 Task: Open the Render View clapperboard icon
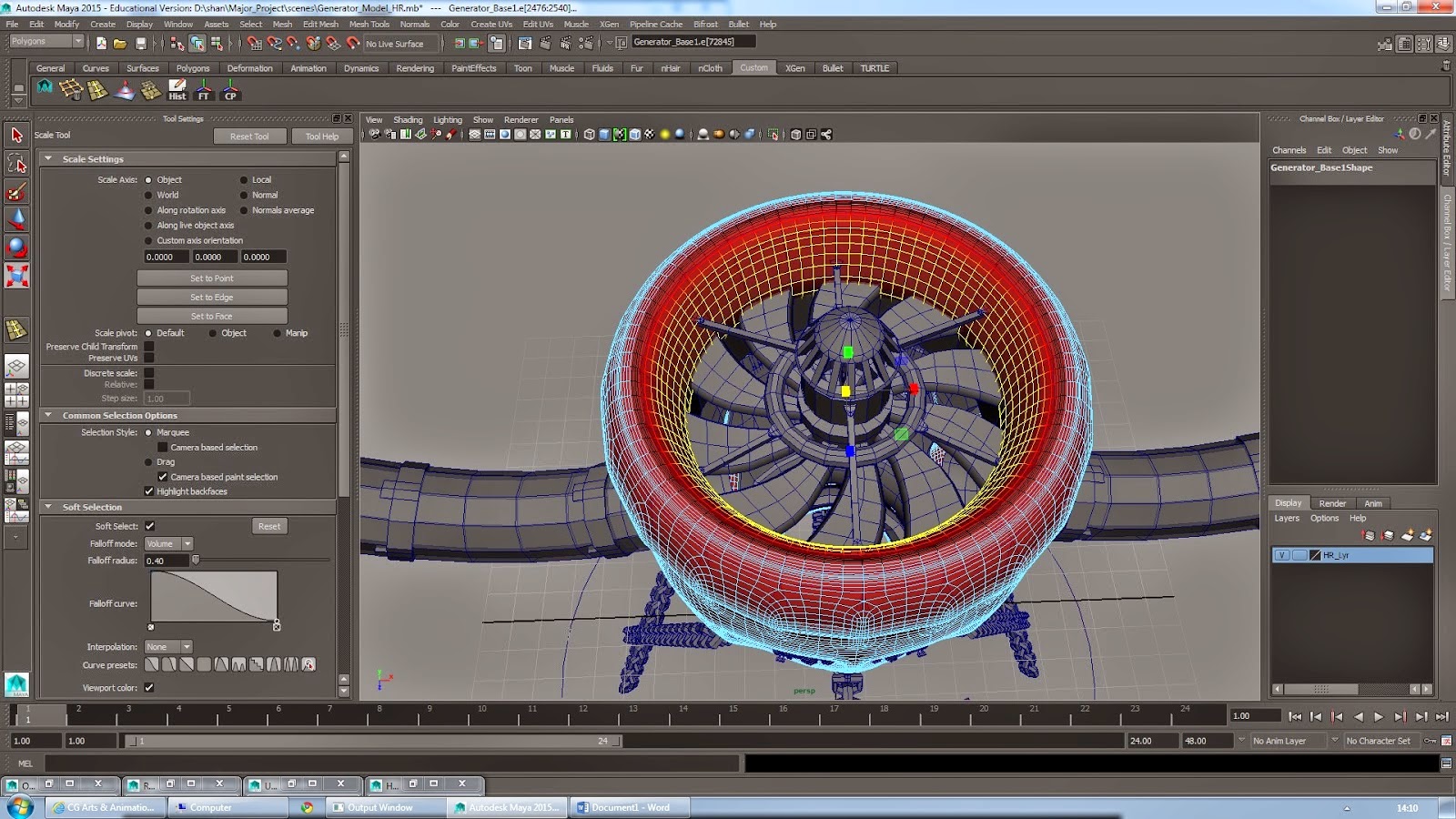[x=525, y=43]
